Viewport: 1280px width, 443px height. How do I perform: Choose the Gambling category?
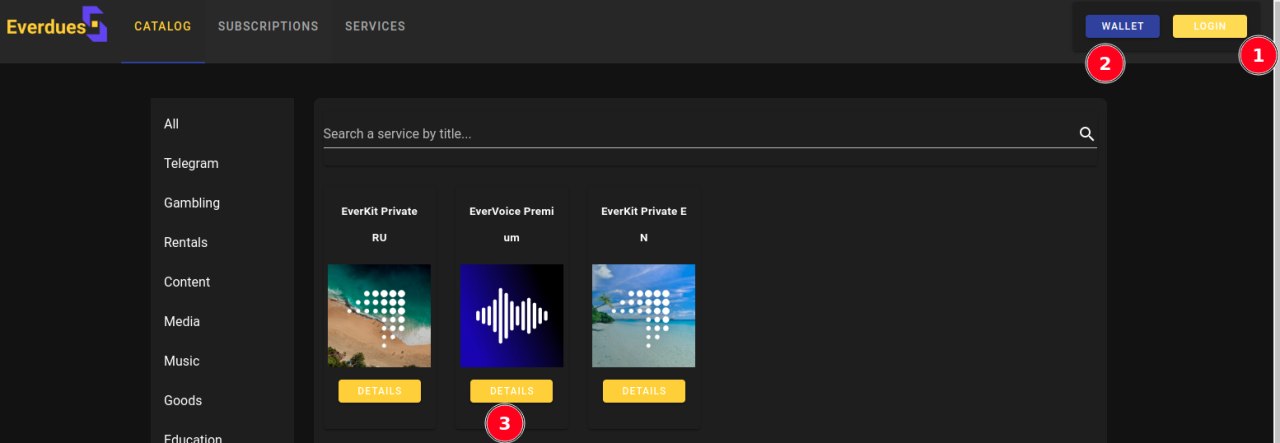pyautogui.click(x=192, y=203)
